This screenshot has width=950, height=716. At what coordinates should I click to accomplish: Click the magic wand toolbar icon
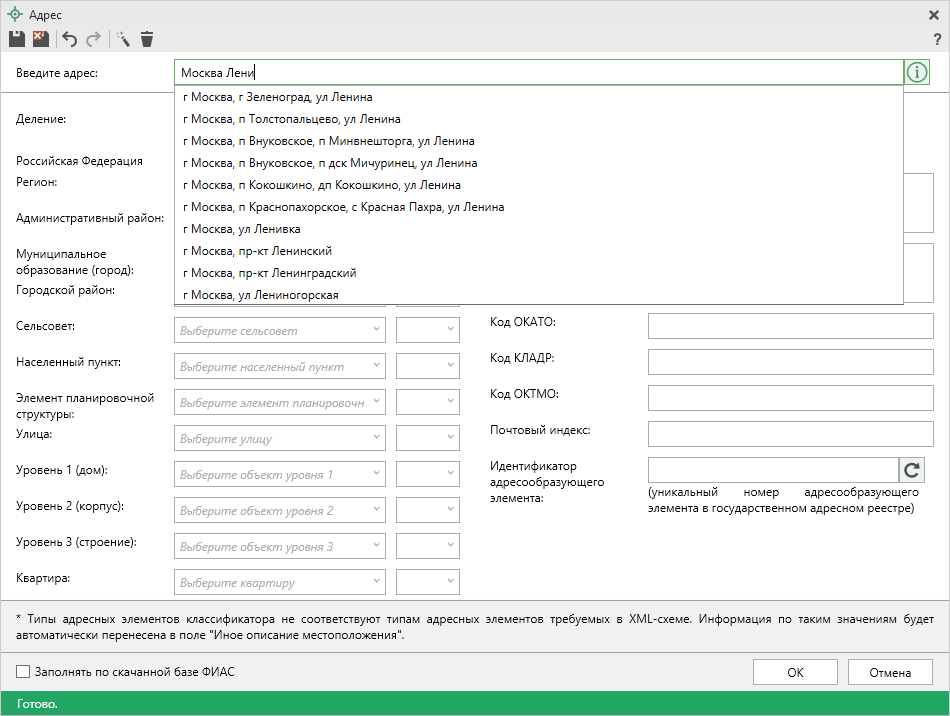123,39
